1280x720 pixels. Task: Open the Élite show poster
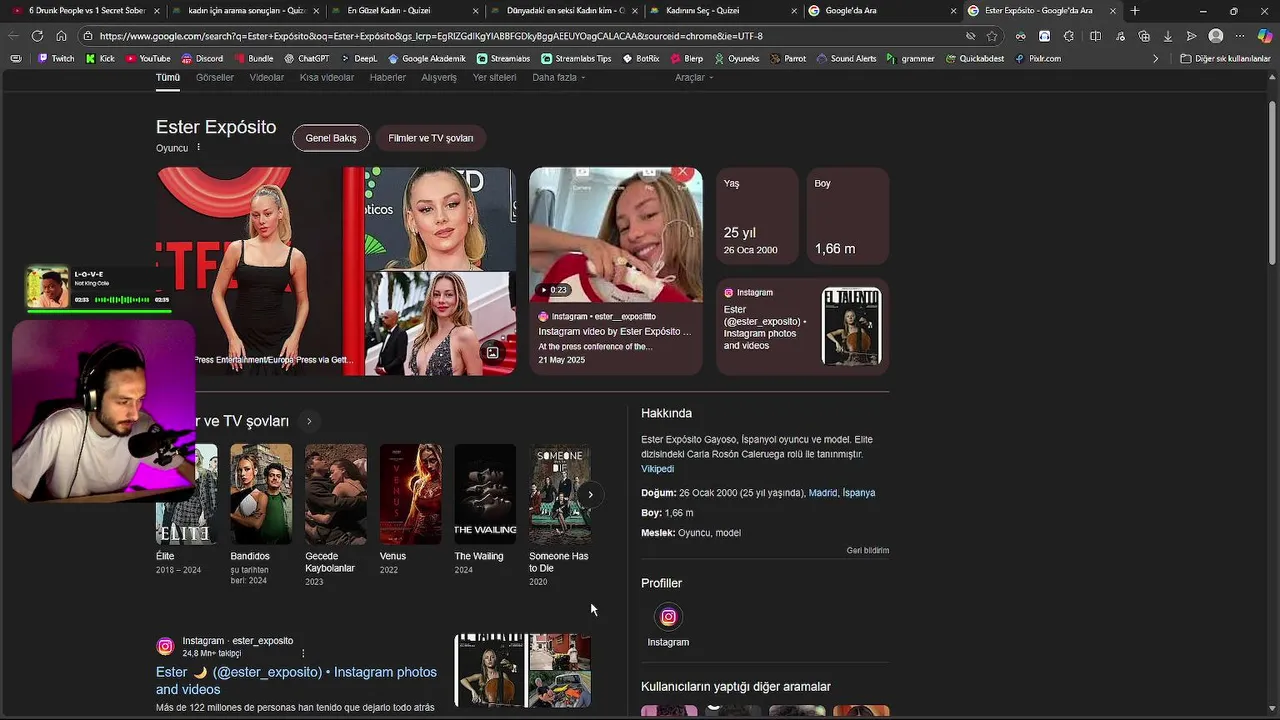[x=187, y=494]
